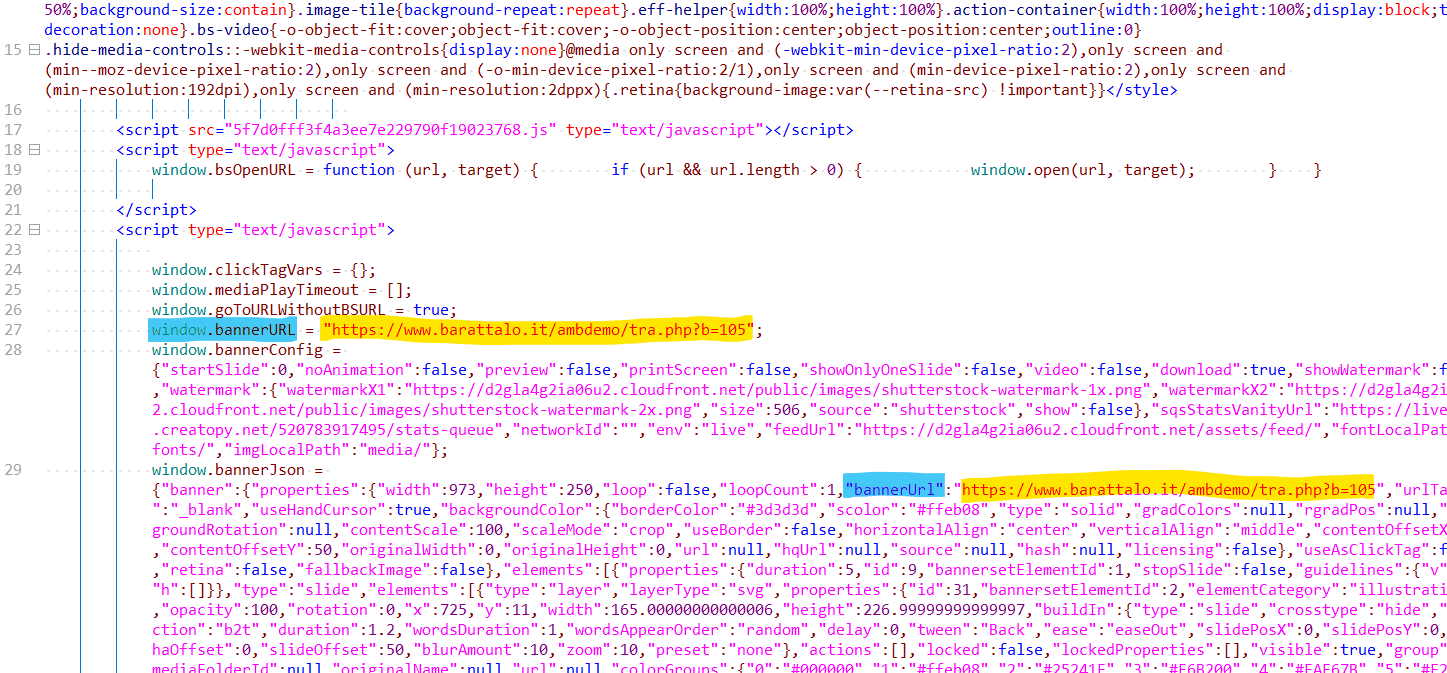Click the window.bannerJson assignment

pyautogui.click(x=237, y=470)
